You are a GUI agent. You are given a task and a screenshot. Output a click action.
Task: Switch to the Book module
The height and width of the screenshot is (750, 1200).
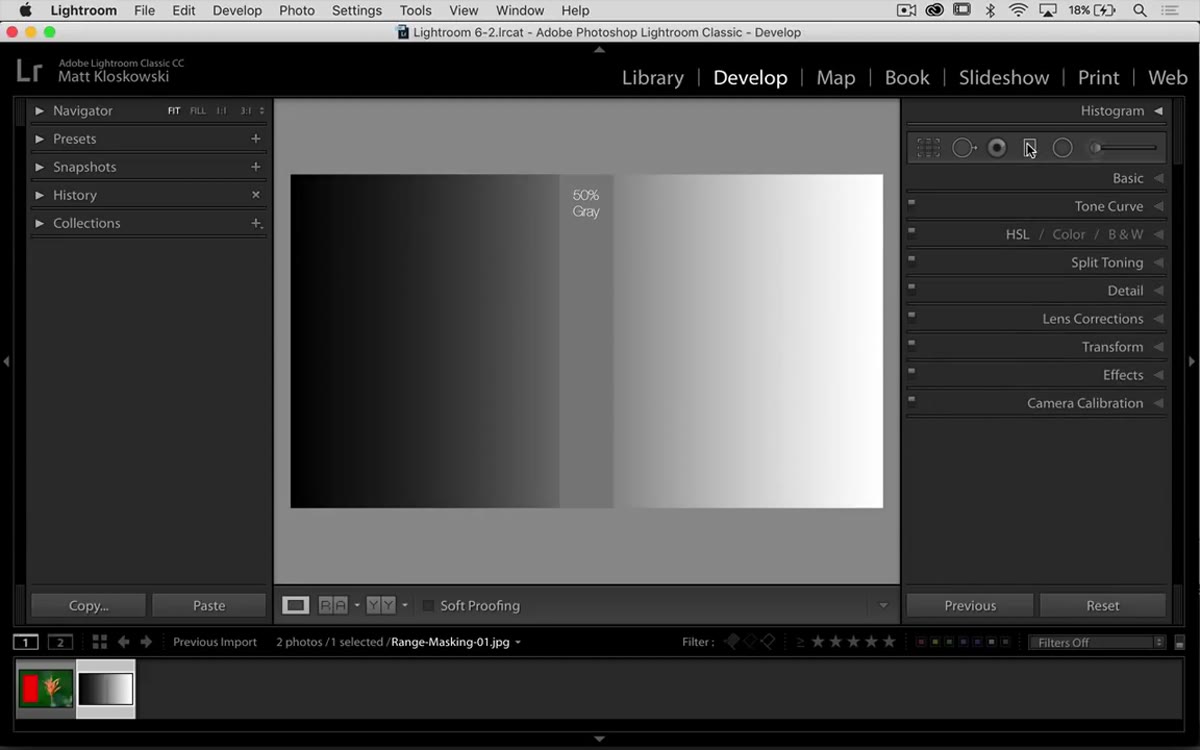coord(907,78)
